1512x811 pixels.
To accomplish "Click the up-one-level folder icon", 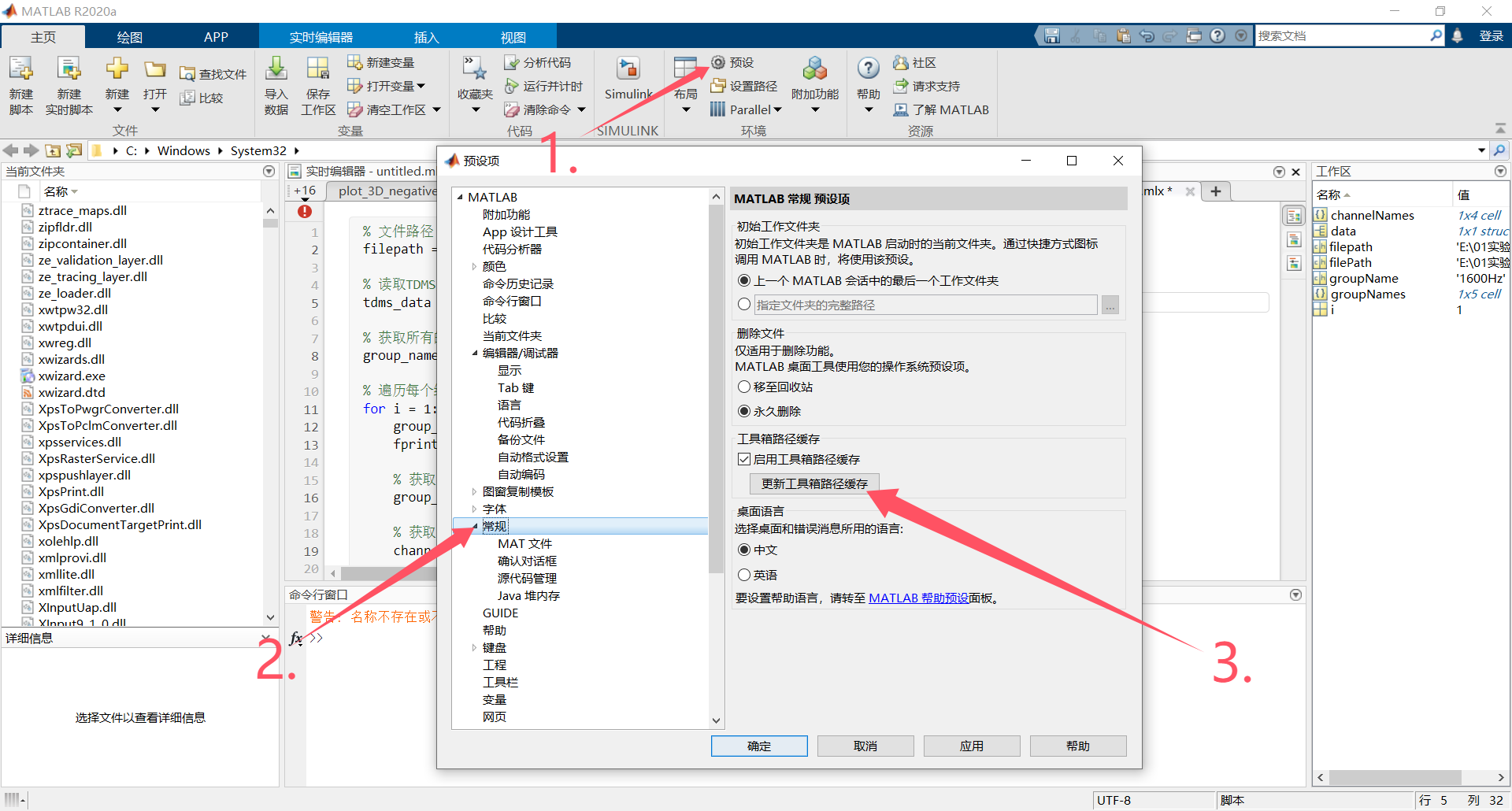I will click(x=53, y=150).
